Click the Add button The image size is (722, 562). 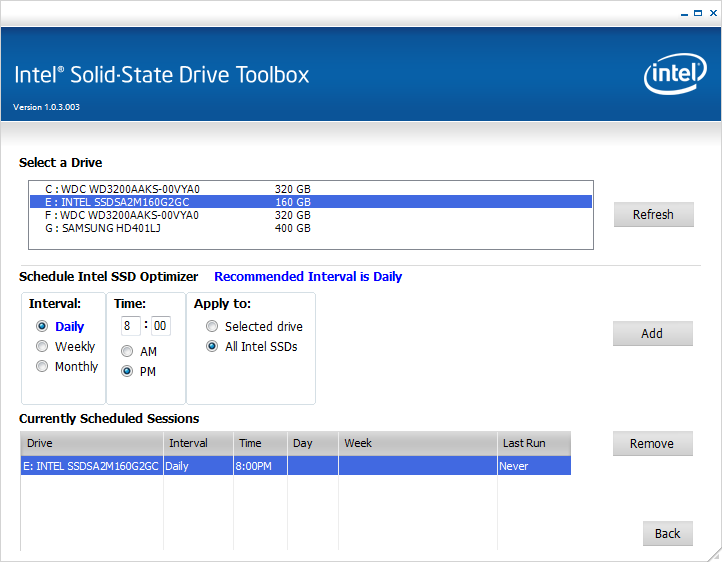(x=652, y=333)
